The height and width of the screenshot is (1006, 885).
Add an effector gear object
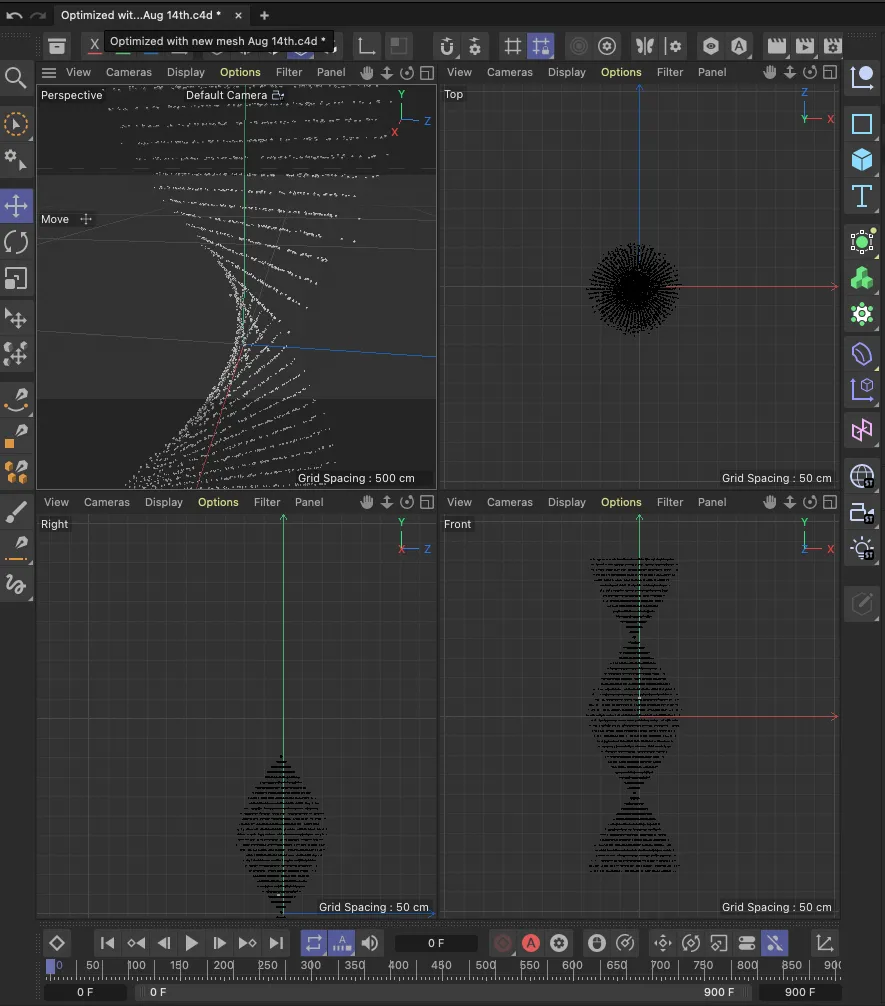[x=861, y=314]
